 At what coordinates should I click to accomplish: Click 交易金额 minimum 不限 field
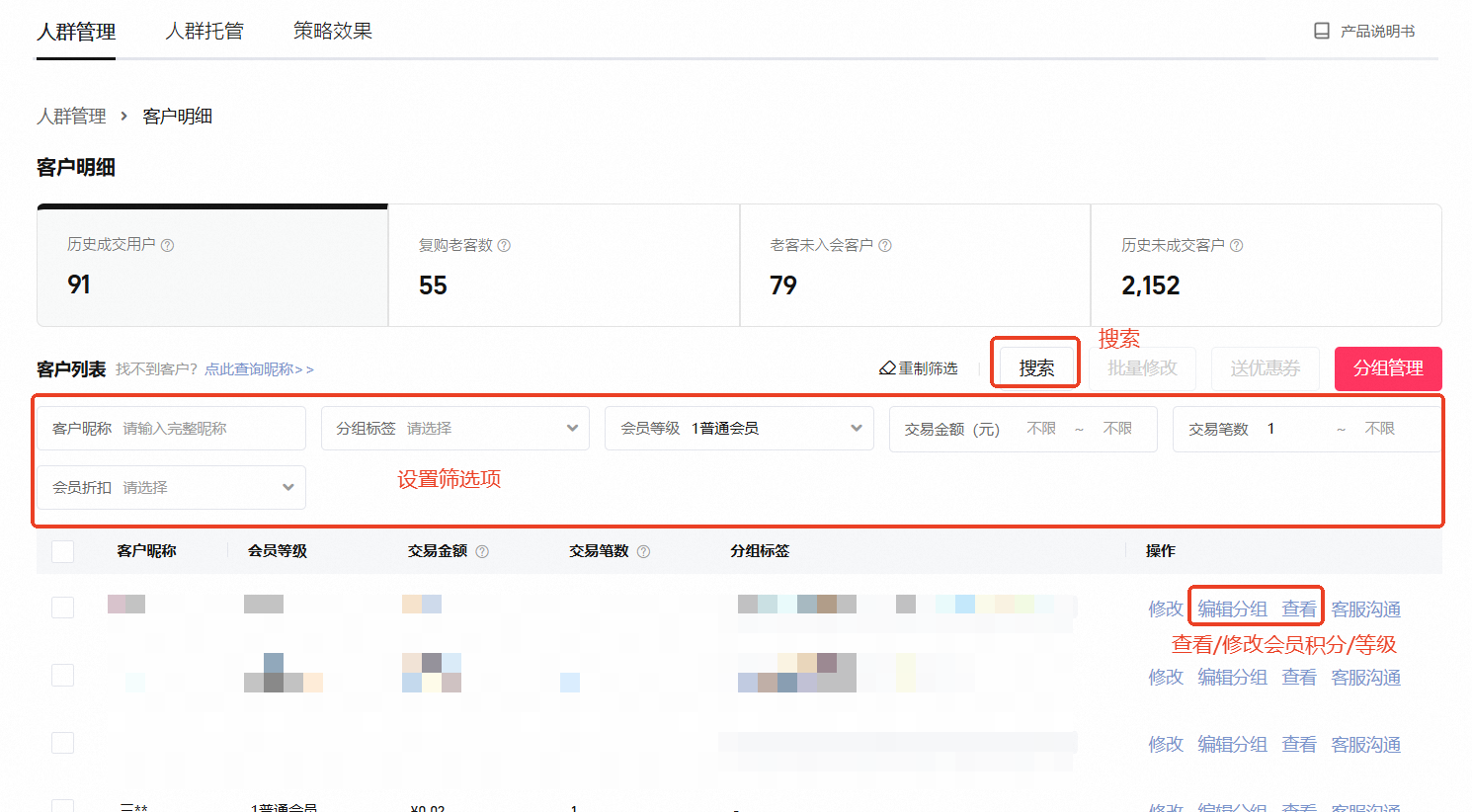tap(1041, 429)
